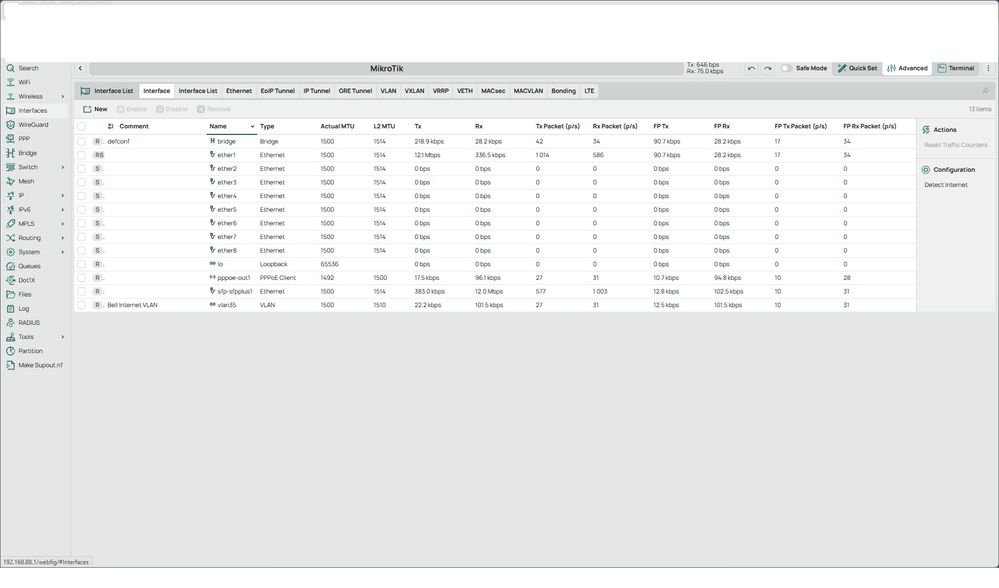
Task: Click the Redo arrow icon
Action: 767,69
